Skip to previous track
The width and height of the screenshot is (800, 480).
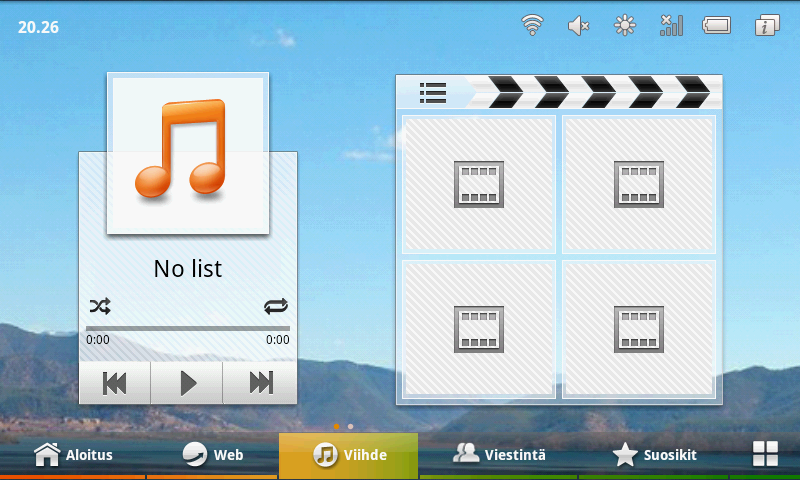tap(115, 383)
